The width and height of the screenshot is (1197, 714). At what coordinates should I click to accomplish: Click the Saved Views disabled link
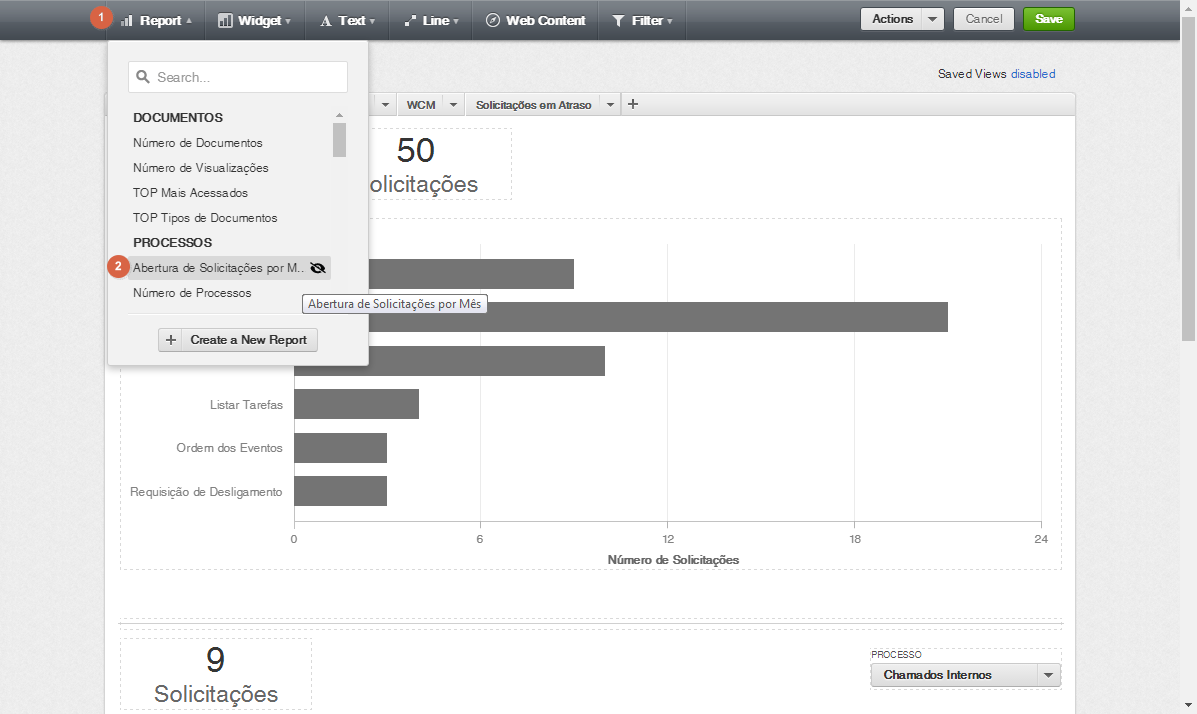[x=1033, y=74]
